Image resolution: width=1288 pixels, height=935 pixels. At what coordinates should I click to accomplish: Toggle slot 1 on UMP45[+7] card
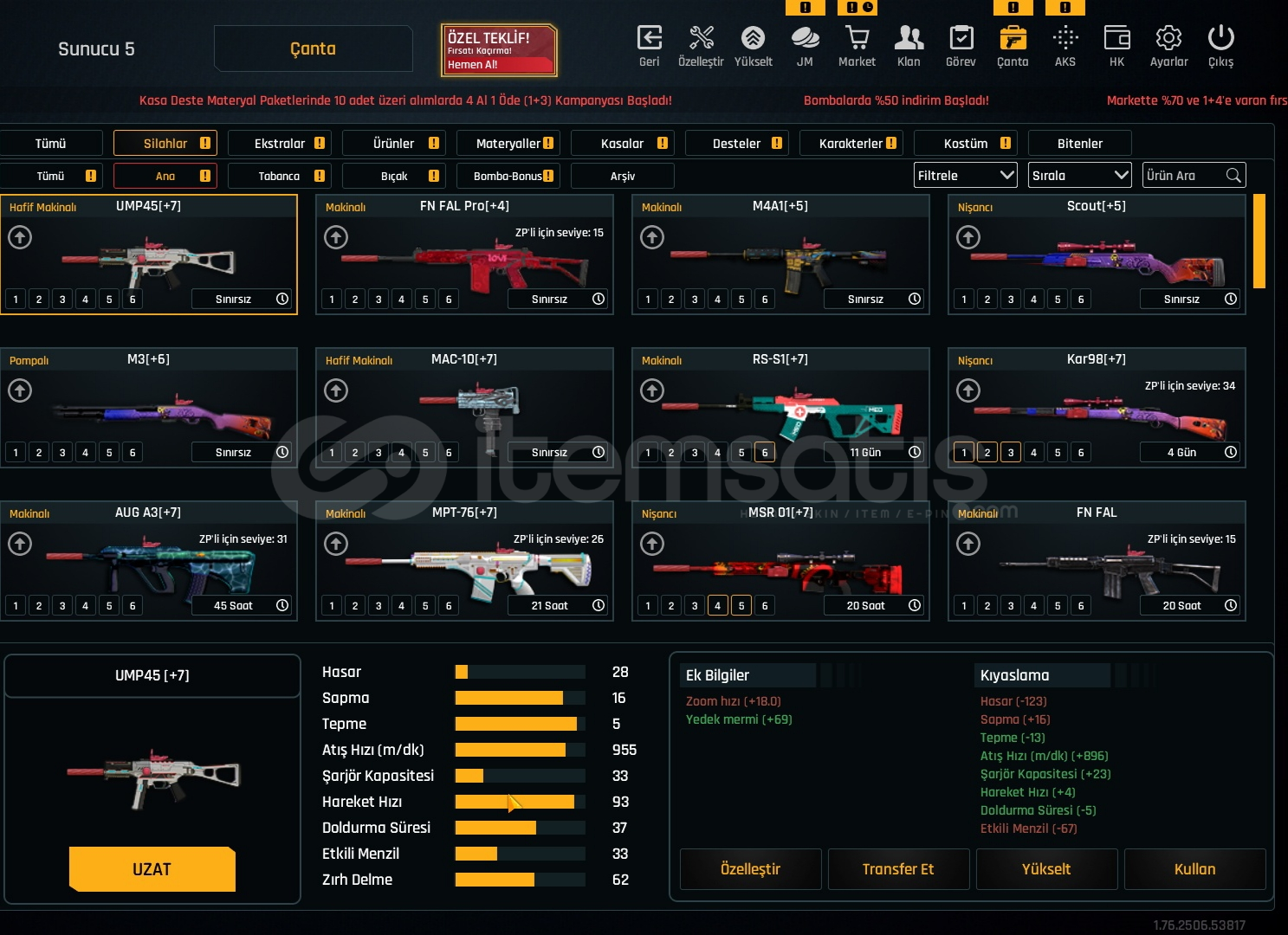pyautogui.click(x=16, y=299)
